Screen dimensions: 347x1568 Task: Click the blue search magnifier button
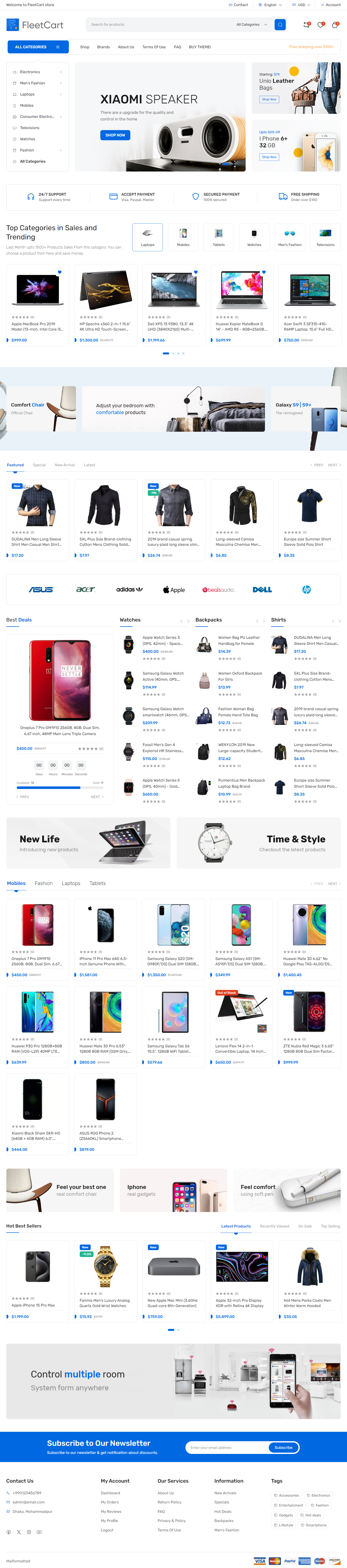pos(280,25)
